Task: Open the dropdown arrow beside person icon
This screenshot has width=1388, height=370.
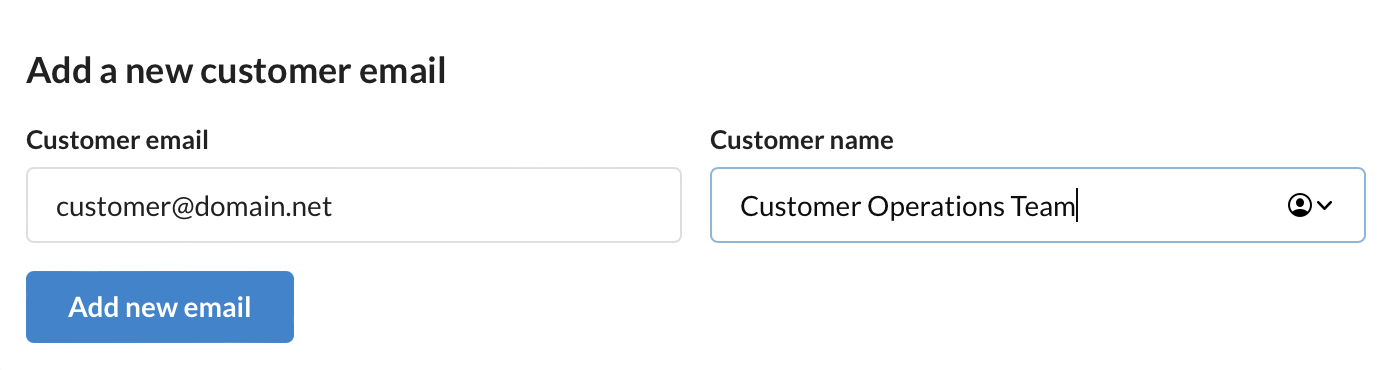Action: click(1325, 206)
